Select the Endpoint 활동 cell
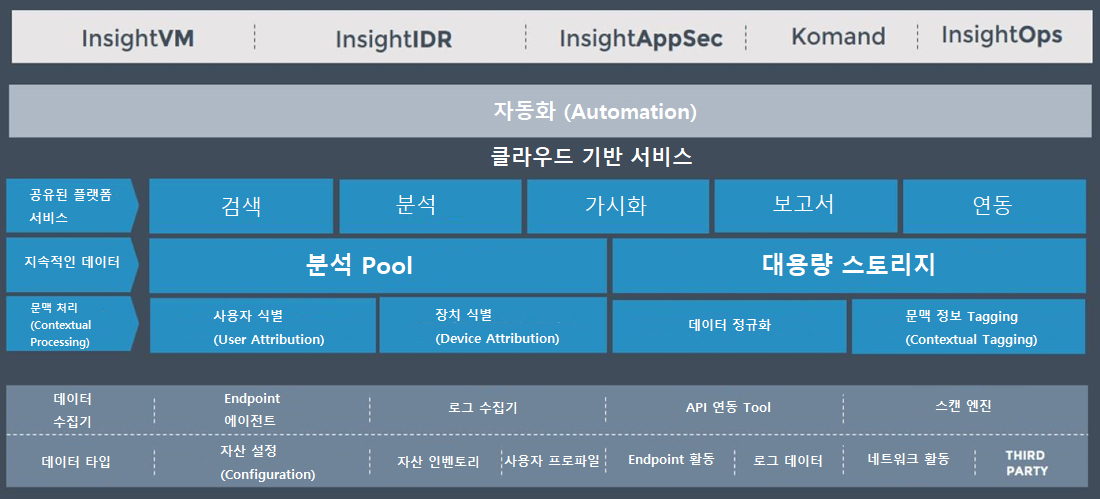The image size is (1100, 499). [x=671, y=460]
